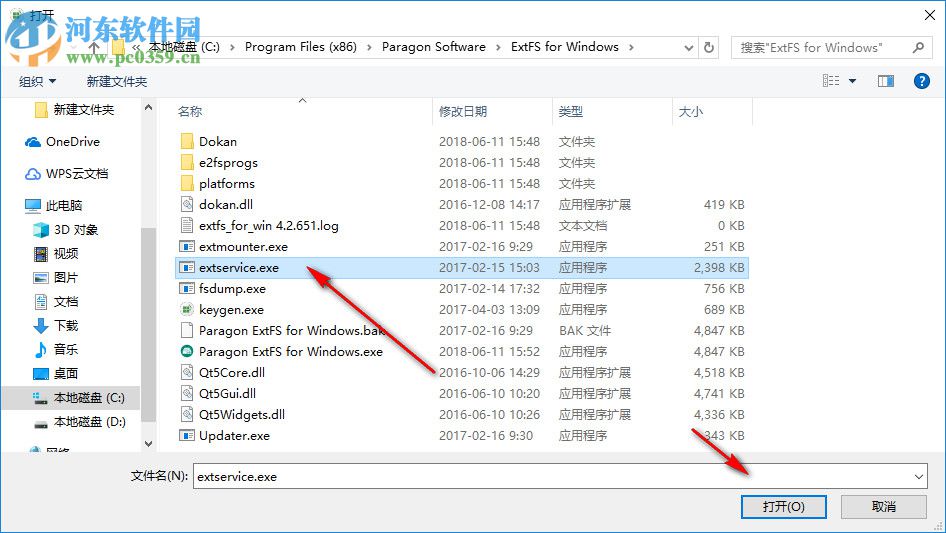Open OneDrive in the navigation pane
This screenshot has width=946, height=533.
[62, 142]
